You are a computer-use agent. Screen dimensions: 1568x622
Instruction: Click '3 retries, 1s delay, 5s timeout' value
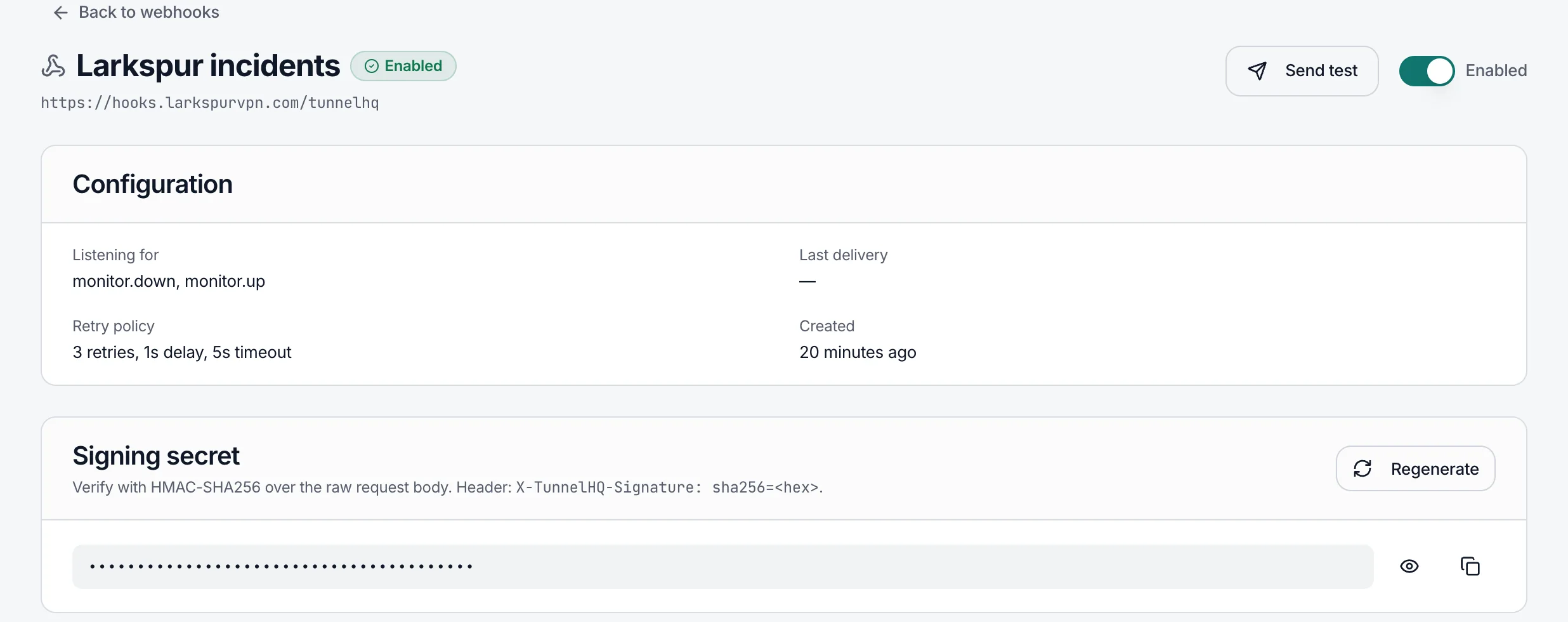click(182, 352)
